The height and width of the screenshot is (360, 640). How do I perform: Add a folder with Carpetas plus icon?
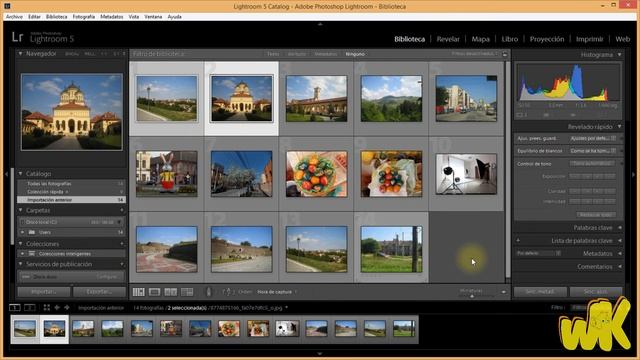(122, 210)
